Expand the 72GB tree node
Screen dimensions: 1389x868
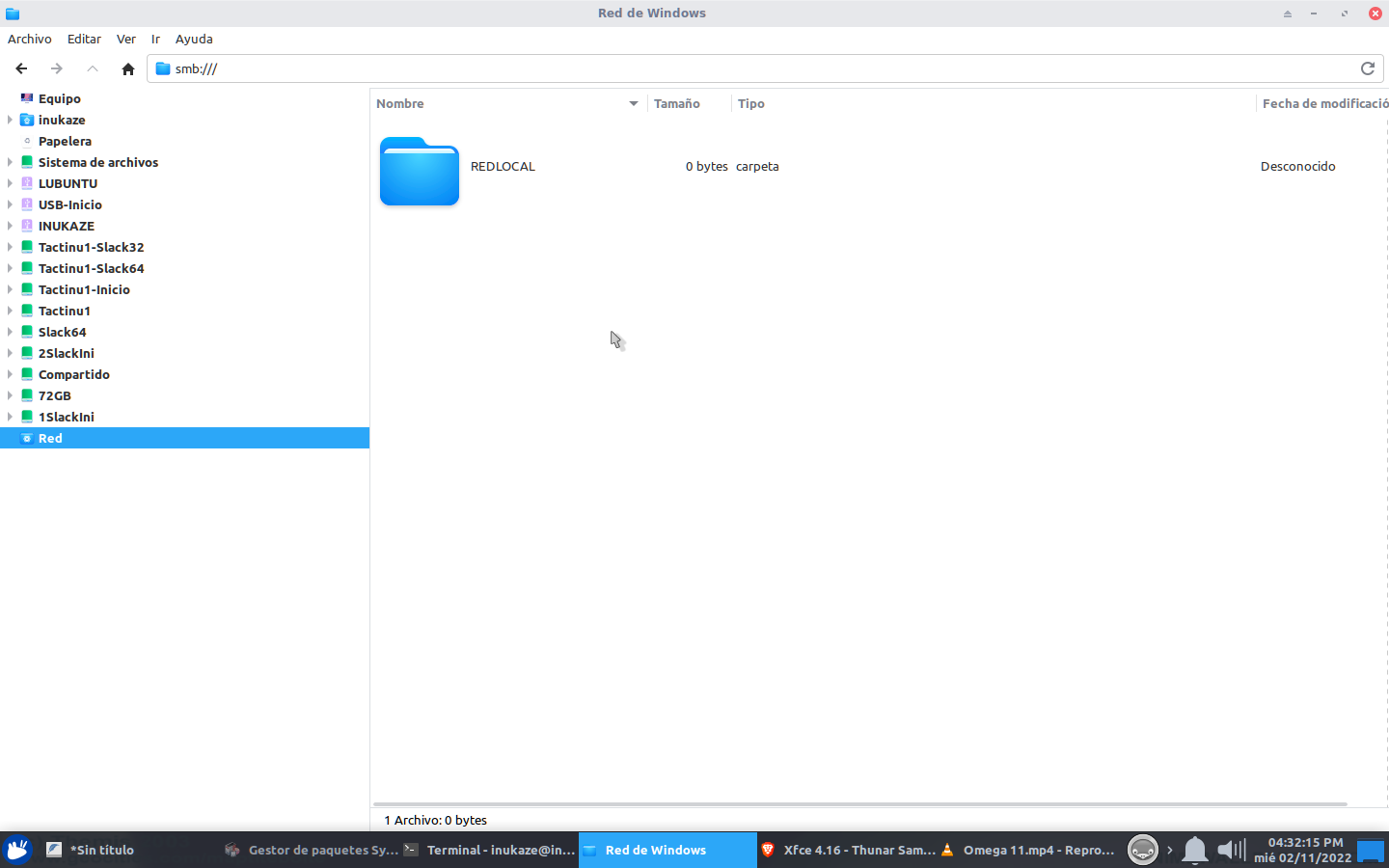click(x=10, y=395)
